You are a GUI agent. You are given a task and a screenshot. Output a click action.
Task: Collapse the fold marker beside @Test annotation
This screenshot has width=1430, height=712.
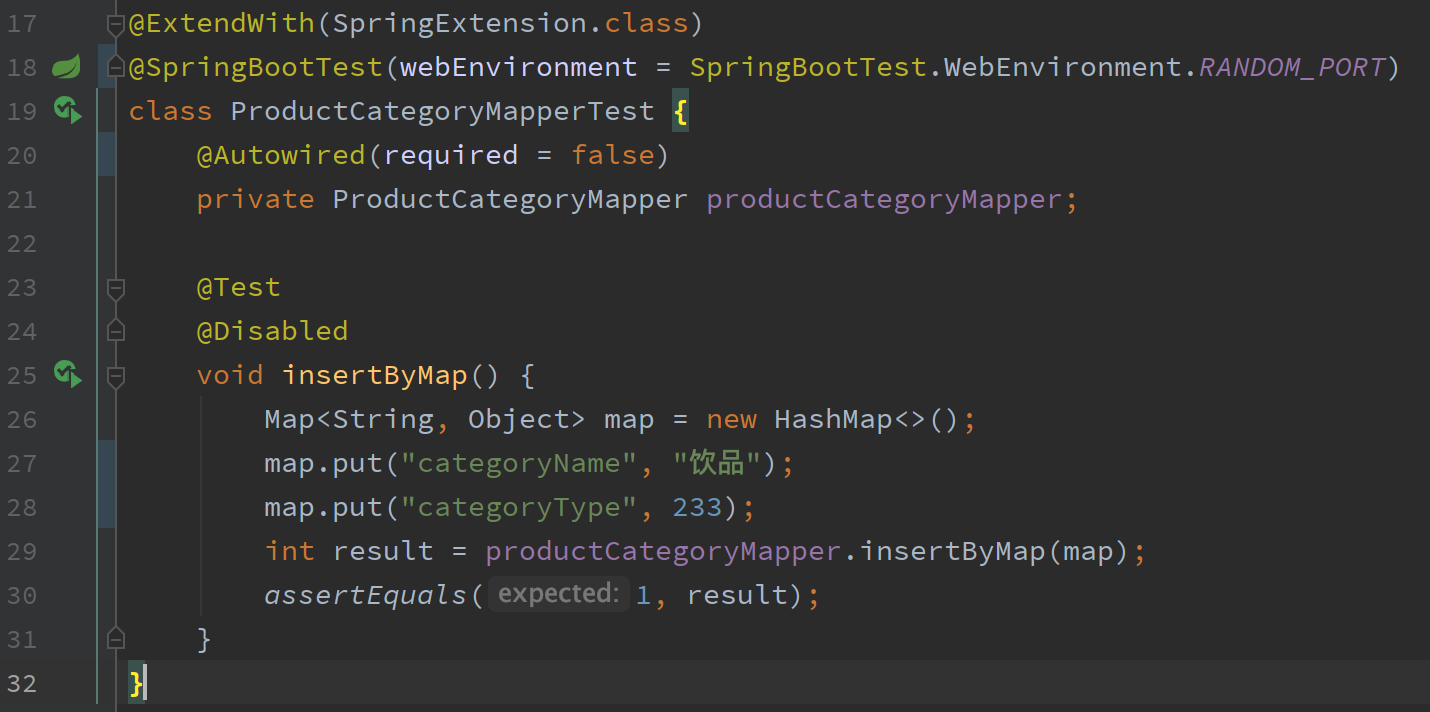coord(116,288)
